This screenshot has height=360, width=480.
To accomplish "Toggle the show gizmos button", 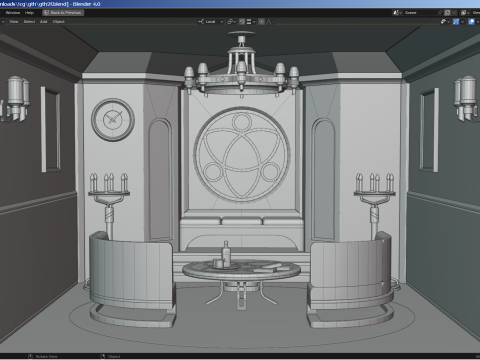I will coord(456,22).
